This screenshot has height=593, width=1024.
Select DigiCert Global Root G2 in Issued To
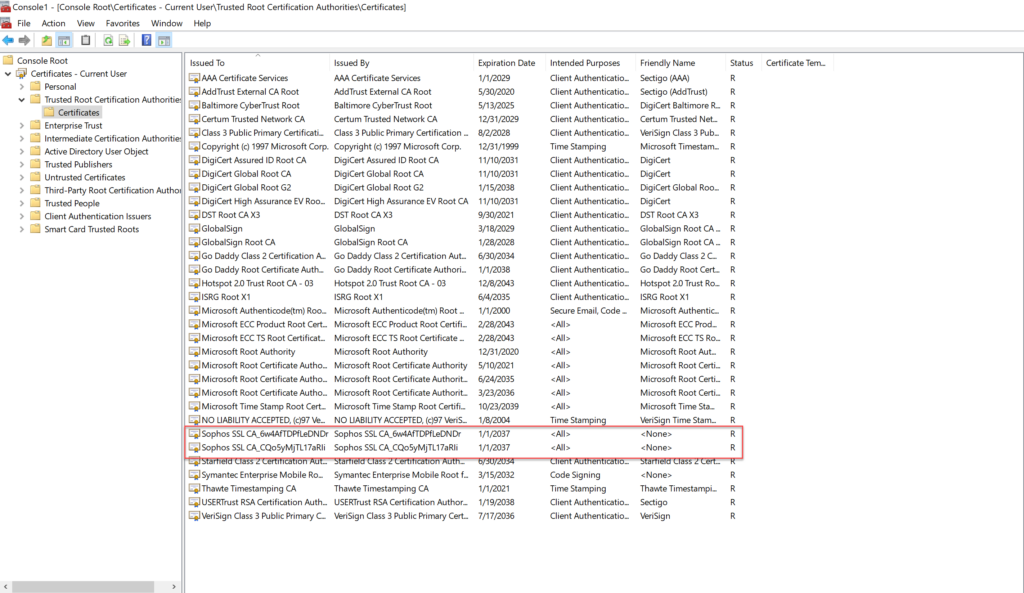click(246, 187)
